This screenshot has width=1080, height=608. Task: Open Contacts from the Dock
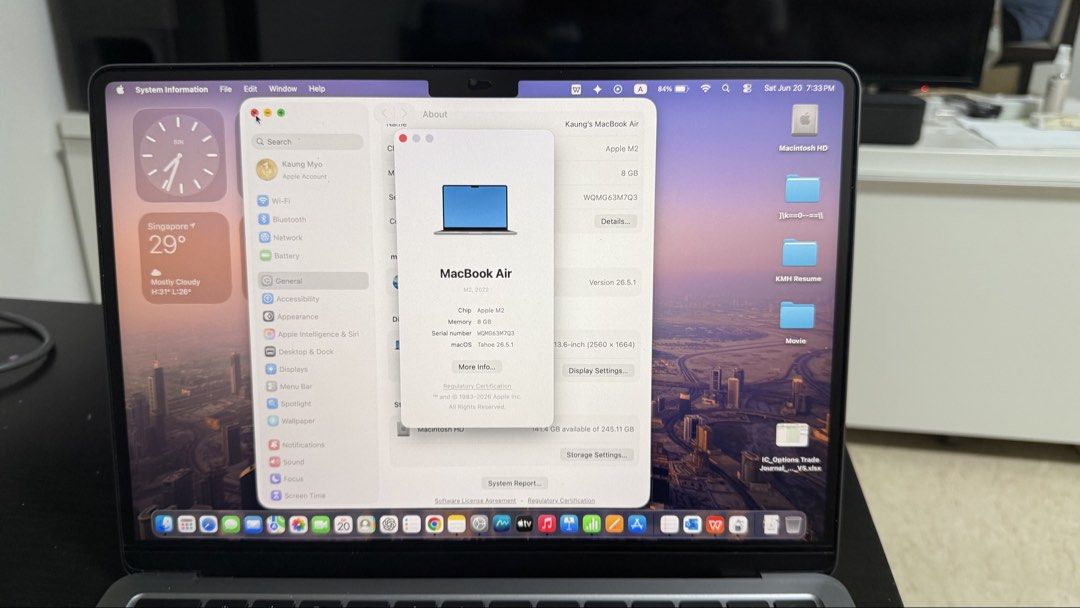(x=366, y=525)
